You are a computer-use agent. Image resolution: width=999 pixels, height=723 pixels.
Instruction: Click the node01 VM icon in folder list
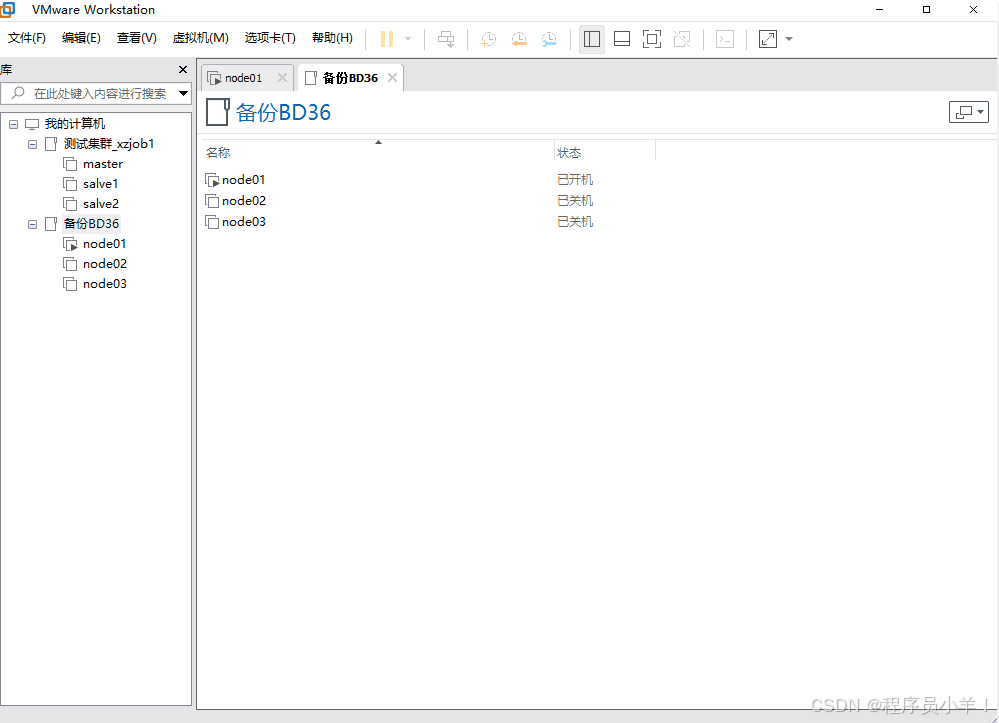pyautogui.click(x=212, y=180)
